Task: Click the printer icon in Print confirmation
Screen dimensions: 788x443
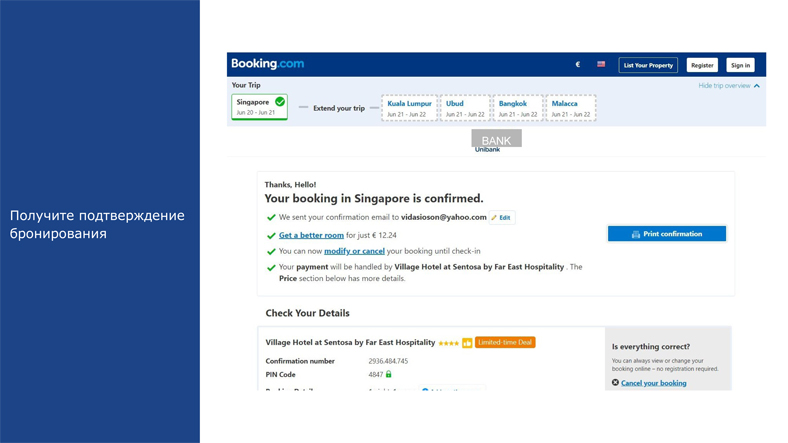Action: click(636, 234)
